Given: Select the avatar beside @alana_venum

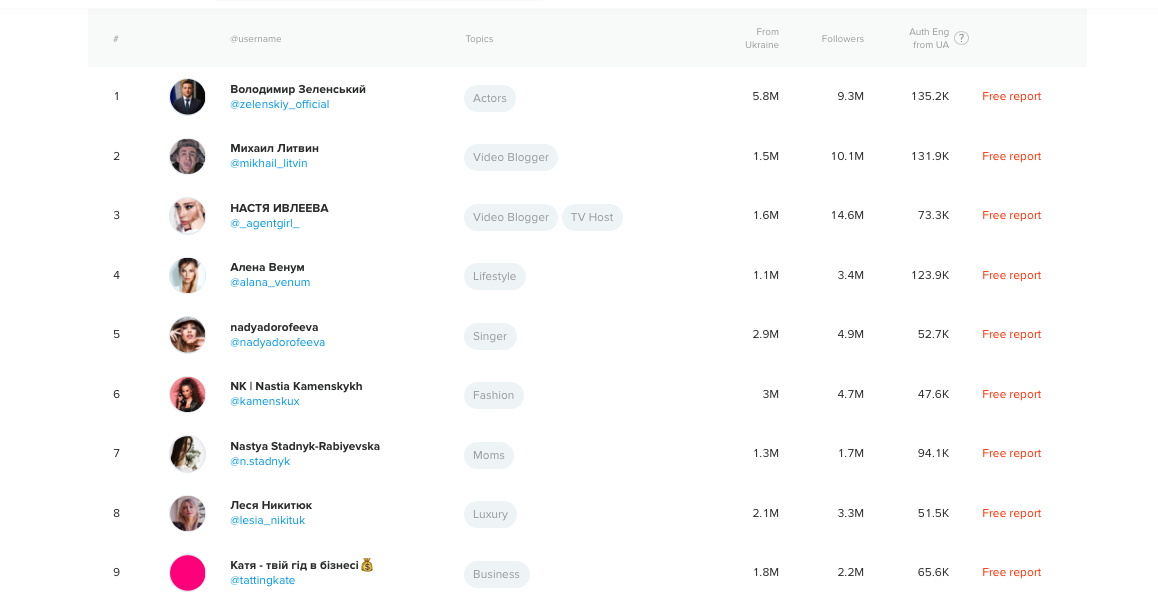Looking at the screenshot, I should tap(187, 275).
